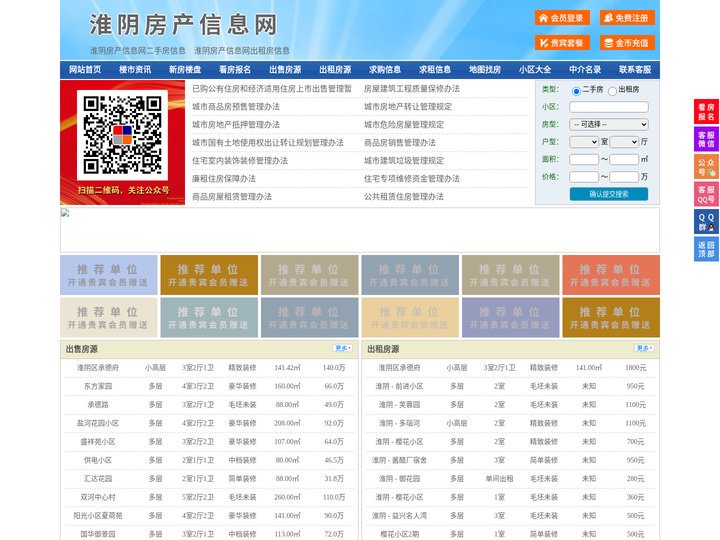Click the pink 客服QQ号 sidebar icon
The image size is (720, 540).
tap(706, 194)
